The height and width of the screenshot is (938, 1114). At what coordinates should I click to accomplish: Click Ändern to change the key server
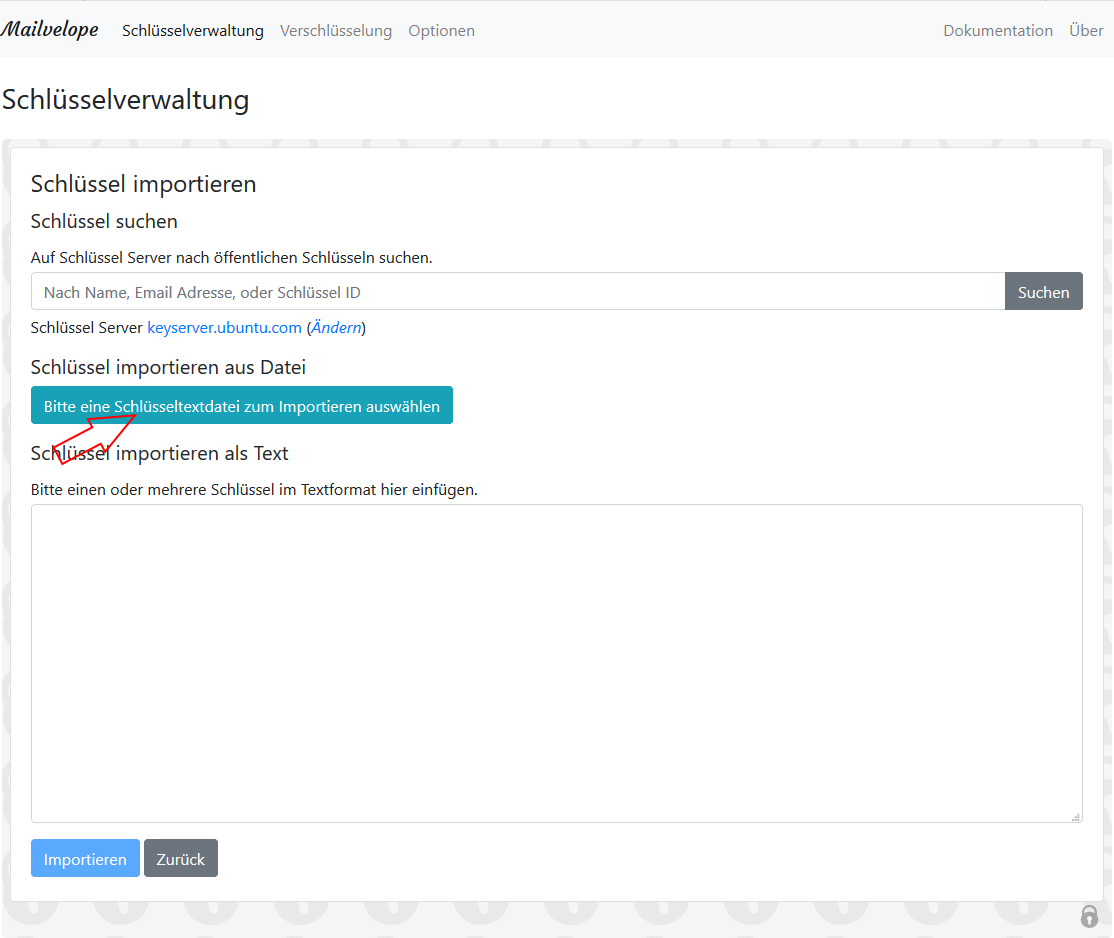pyautogui.click(x=336, y=327)
